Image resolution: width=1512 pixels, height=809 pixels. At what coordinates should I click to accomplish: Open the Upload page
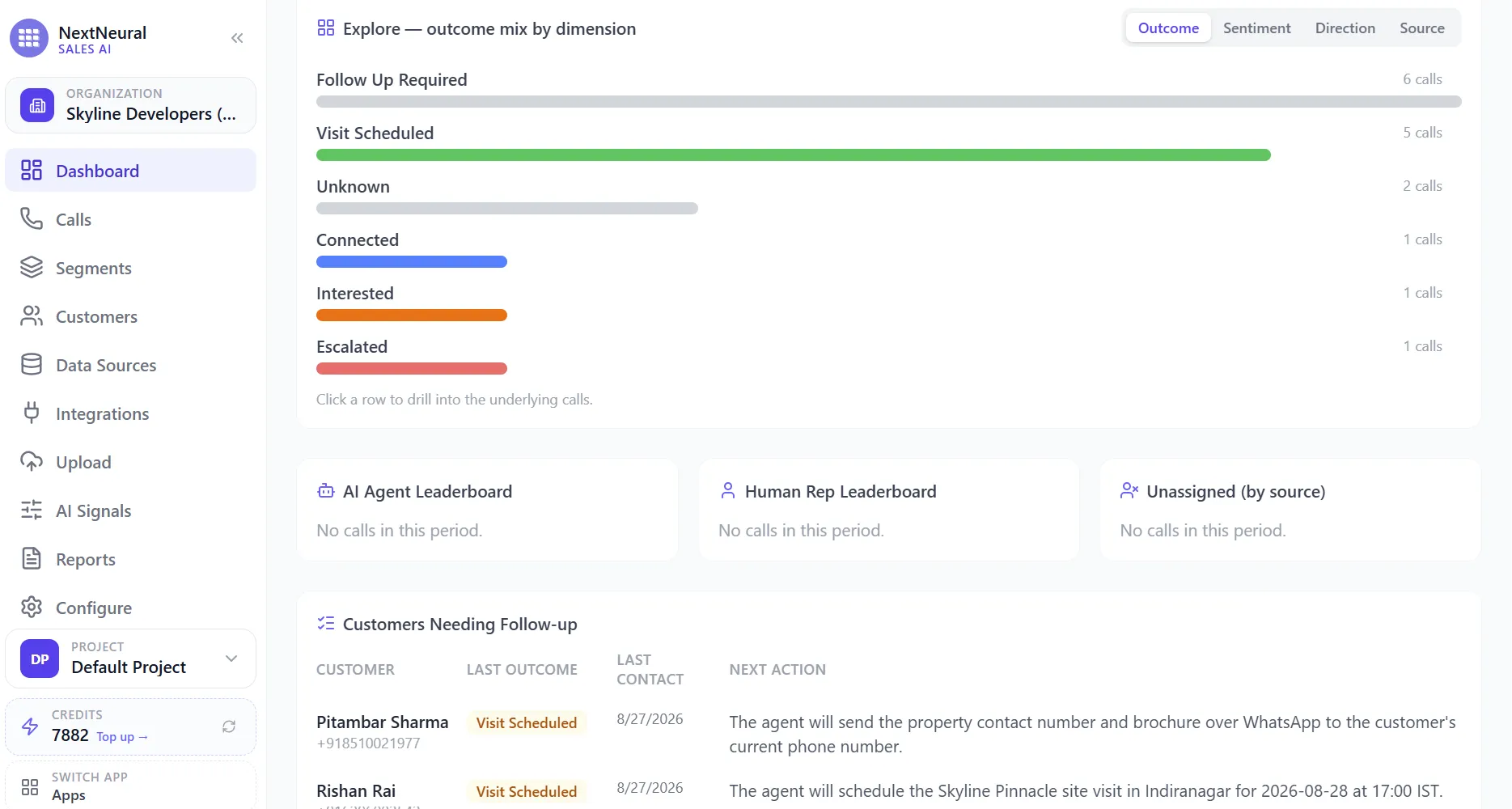130,461
